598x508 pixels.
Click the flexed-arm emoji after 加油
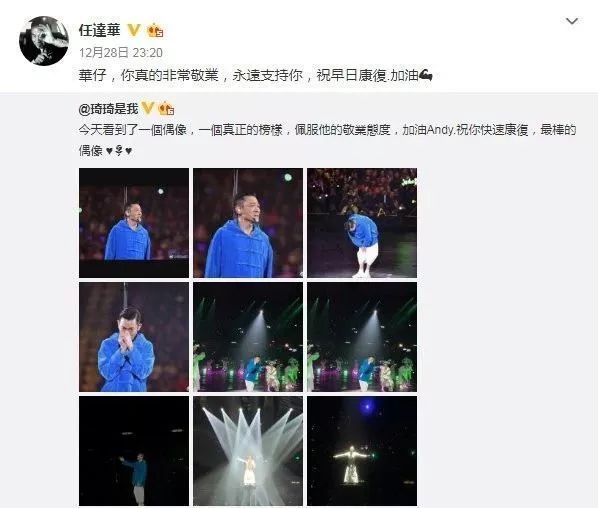[426, 76]
